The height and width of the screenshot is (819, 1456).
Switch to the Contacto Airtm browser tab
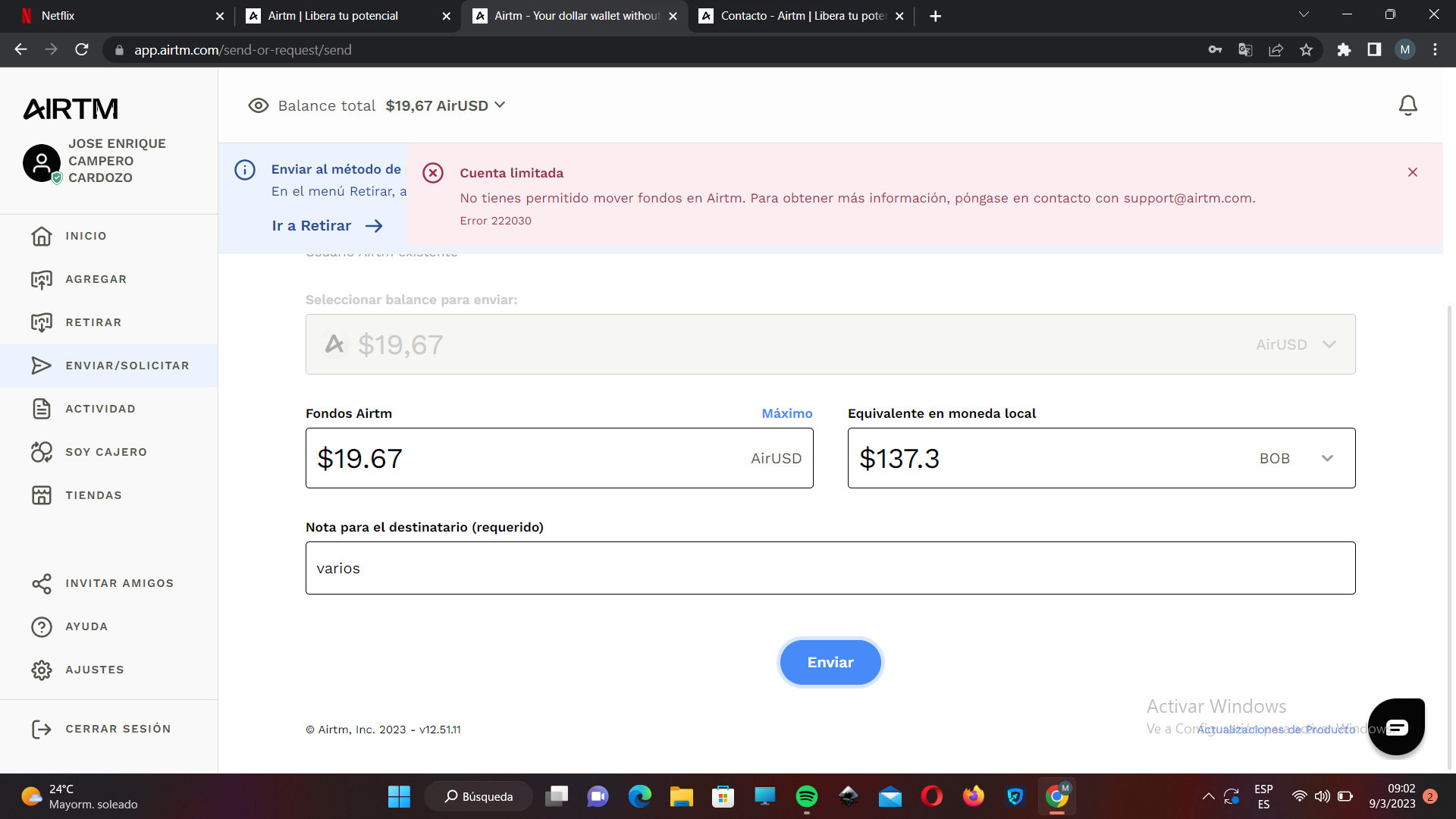(x=802, y=16)
